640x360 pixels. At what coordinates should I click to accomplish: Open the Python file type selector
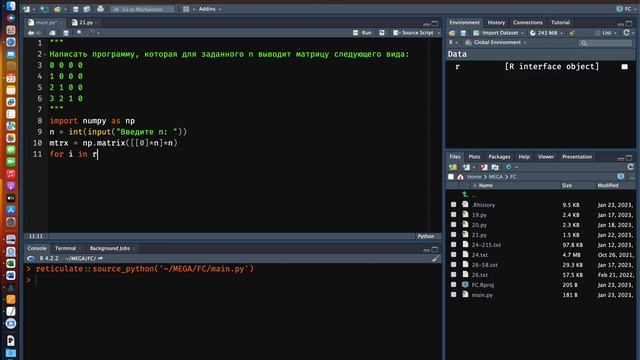427,236
